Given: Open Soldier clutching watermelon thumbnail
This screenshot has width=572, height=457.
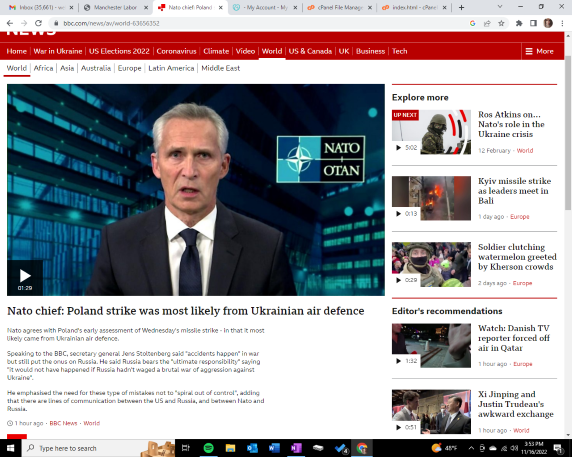Looking at the screenshot, I should coord(431,264).
